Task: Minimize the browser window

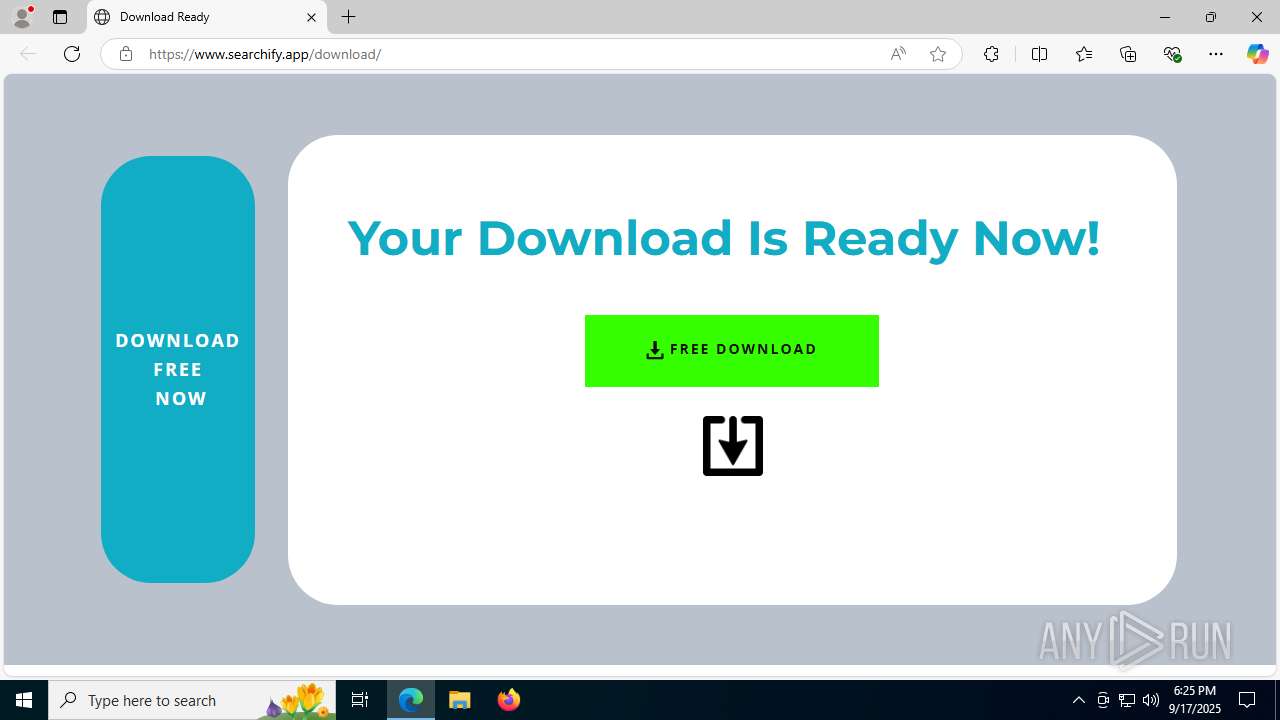Action: tap(1164, 17)
